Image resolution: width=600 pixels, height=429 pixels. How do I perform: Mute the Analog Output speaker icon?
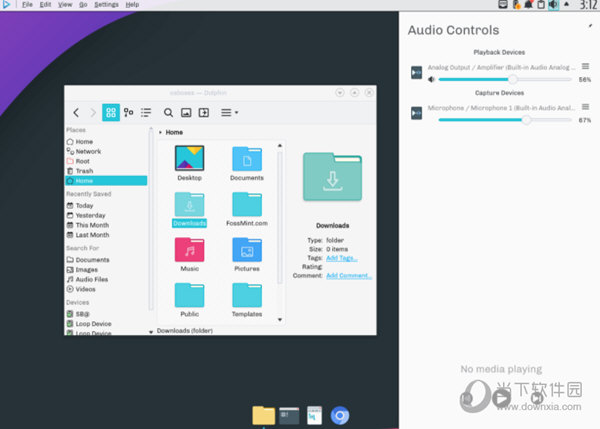point(432,80)
